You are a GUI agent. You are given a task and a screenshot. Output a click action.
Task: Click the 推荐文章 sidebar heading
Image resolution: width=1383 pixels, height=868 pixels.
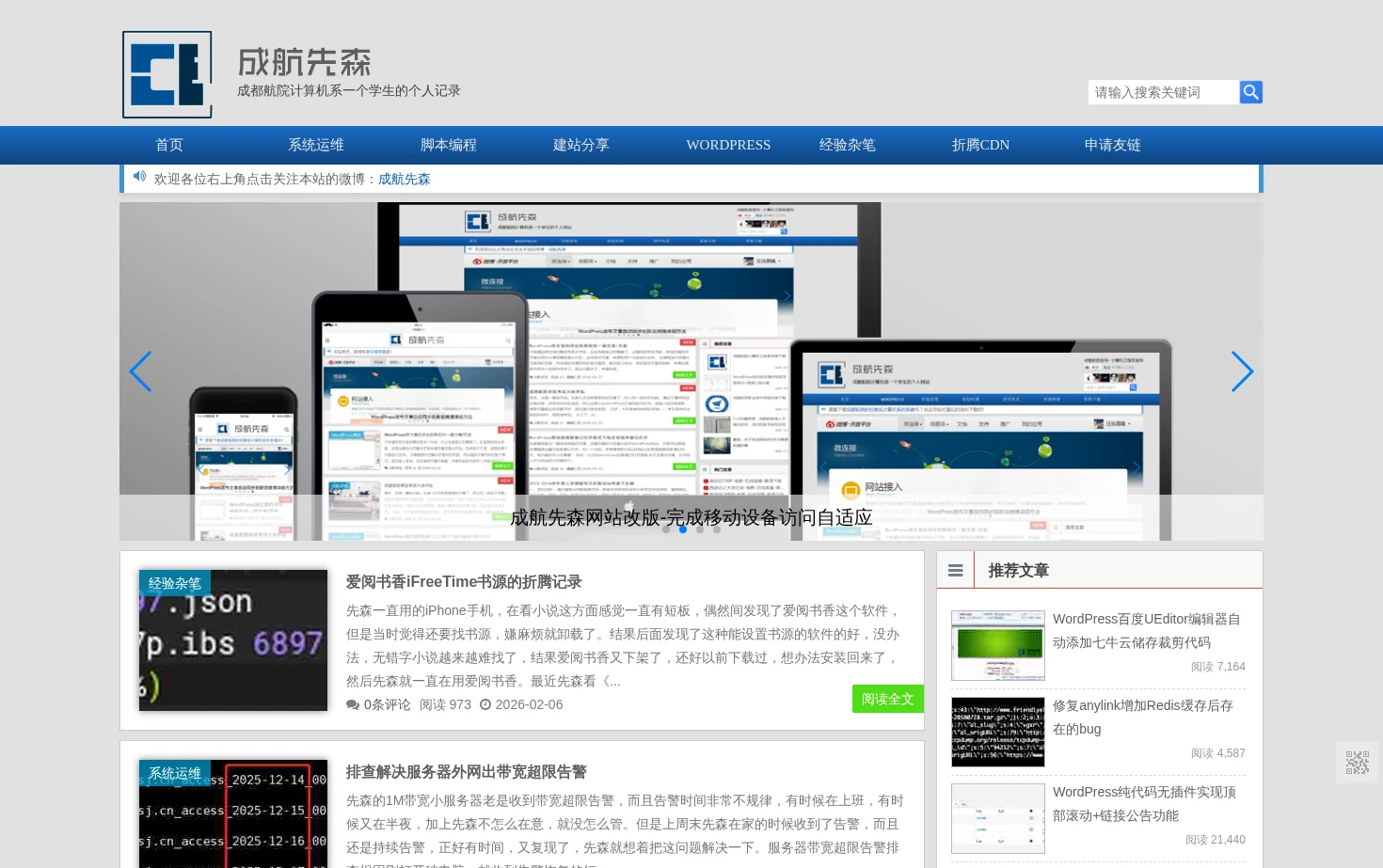(x=1018, y=571)
